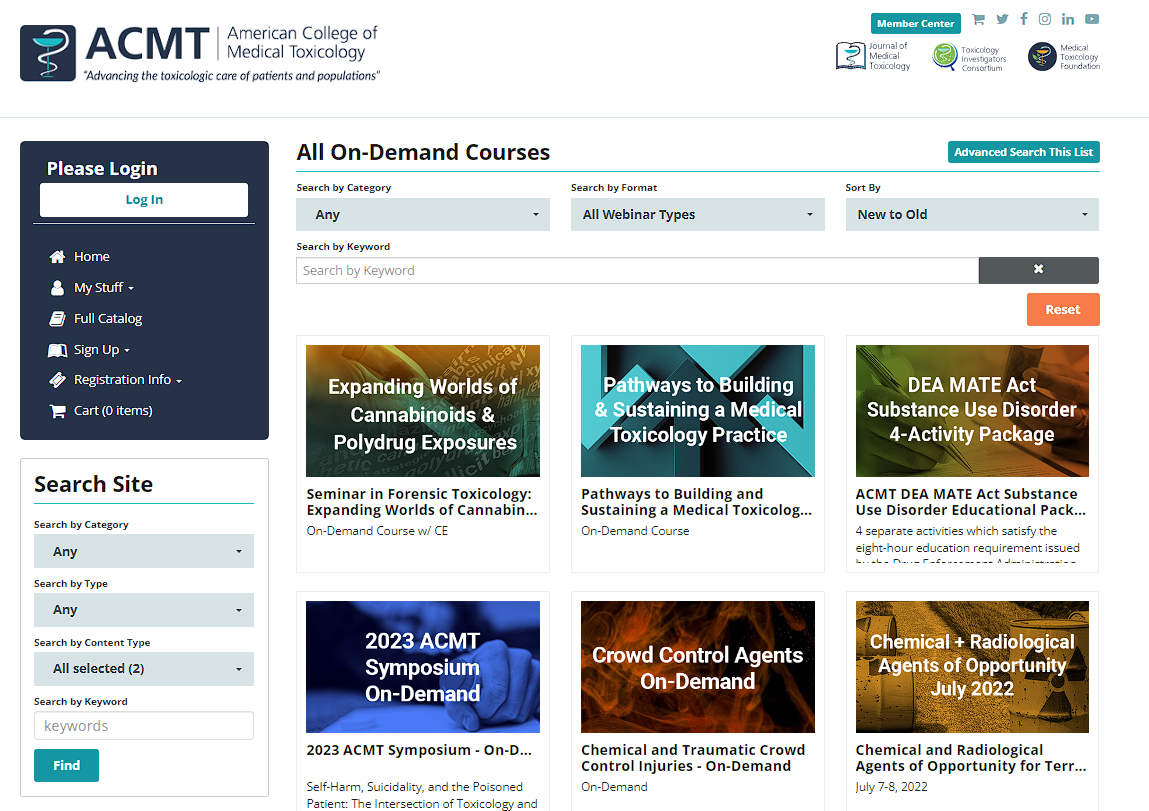Image resolution: width=1149 pixels, height=811 pixels.
Task: Open ACMT's Twitter page
Action: click(1001, 18)
